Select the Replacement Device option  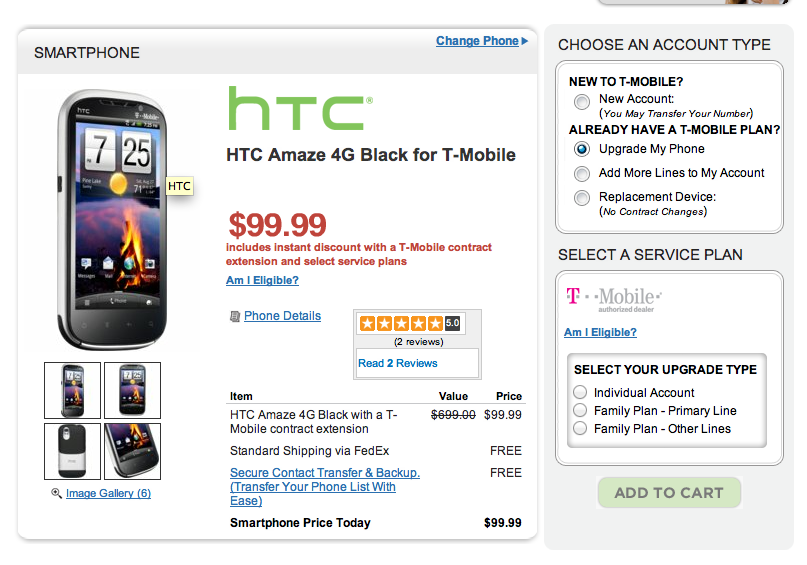(x=582, y=198)
